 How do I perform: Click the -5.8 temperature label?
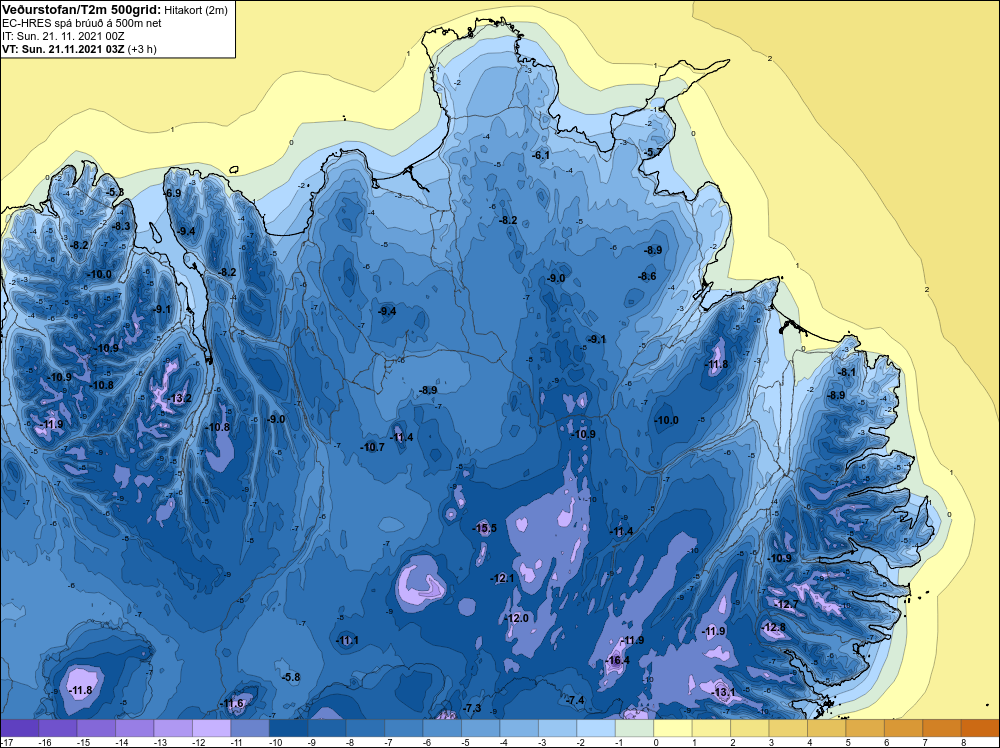[290, 677]
